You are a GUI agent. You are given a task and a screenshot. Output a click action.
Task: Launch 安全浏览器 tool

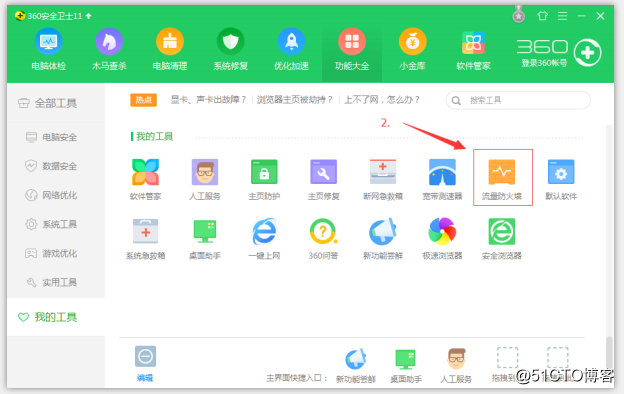[501, 238]
